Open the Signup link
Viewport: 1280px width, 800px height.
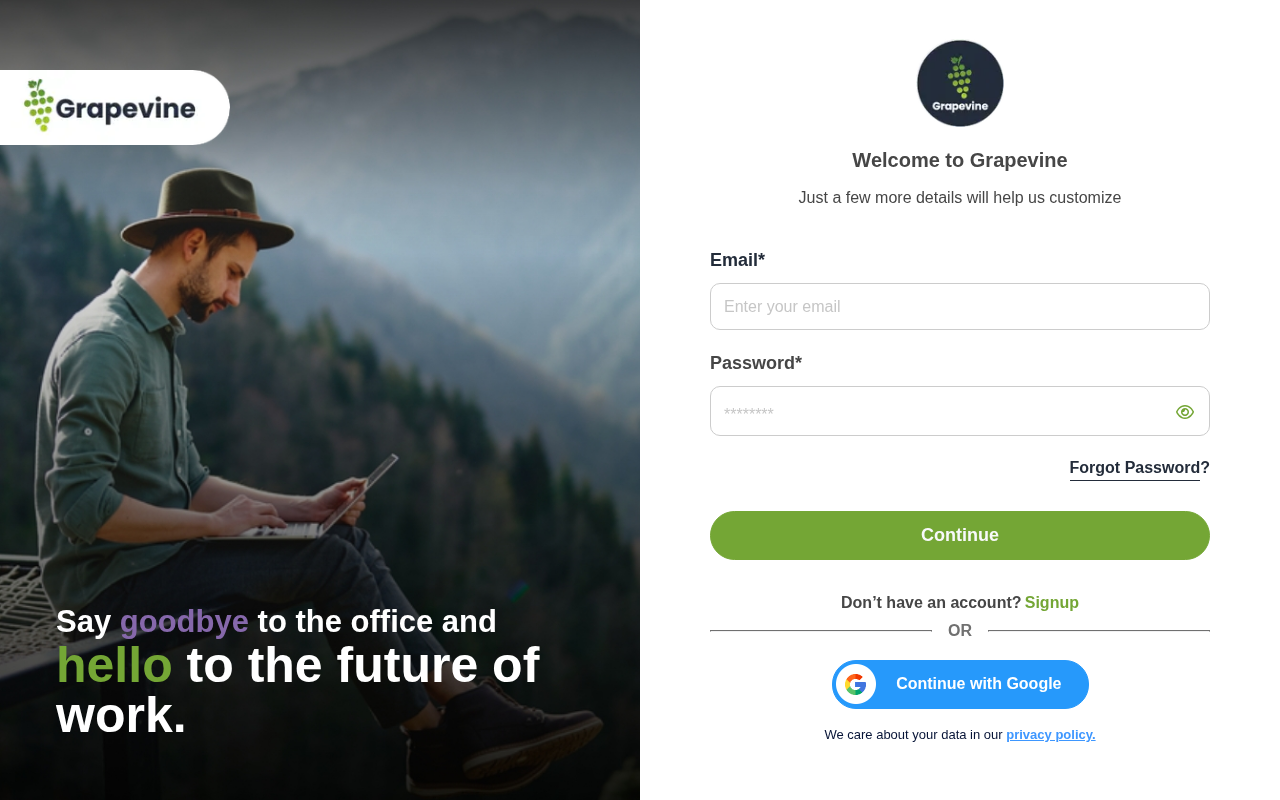[1052, 602]
